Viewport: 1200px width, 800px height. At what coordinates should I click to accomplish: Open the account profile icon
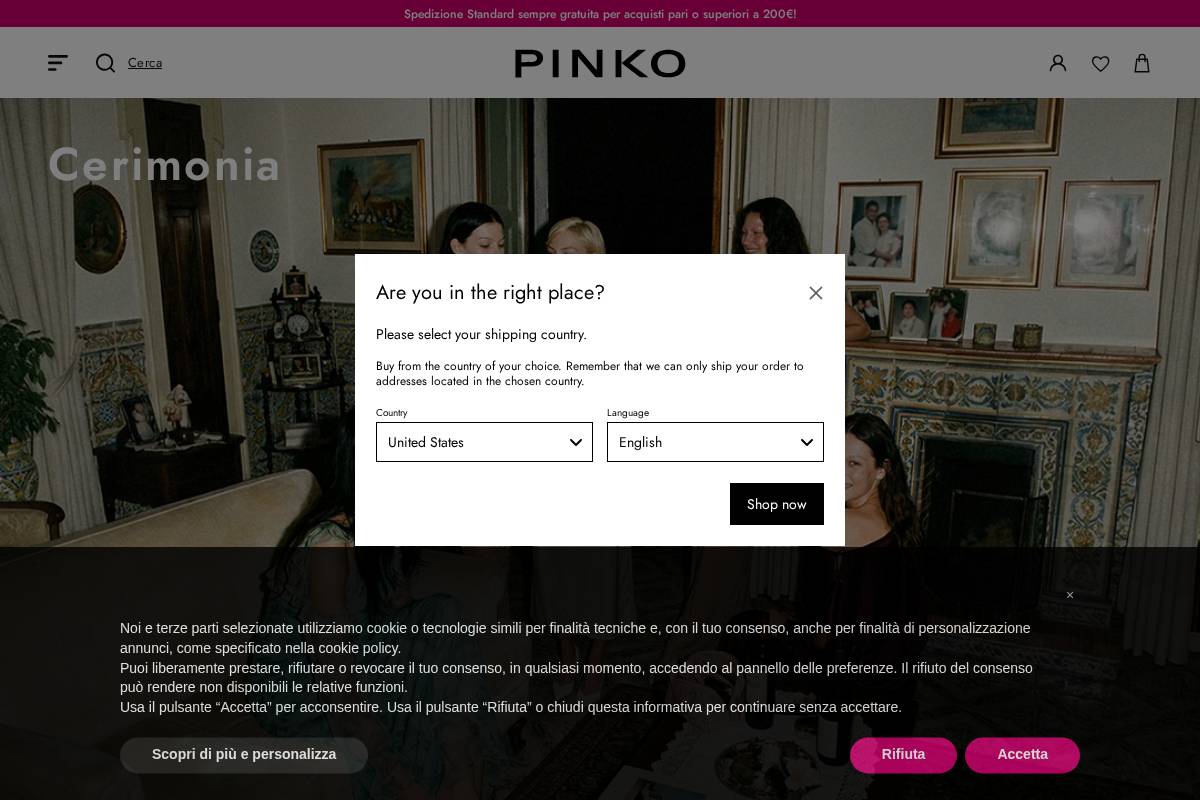1058,63
